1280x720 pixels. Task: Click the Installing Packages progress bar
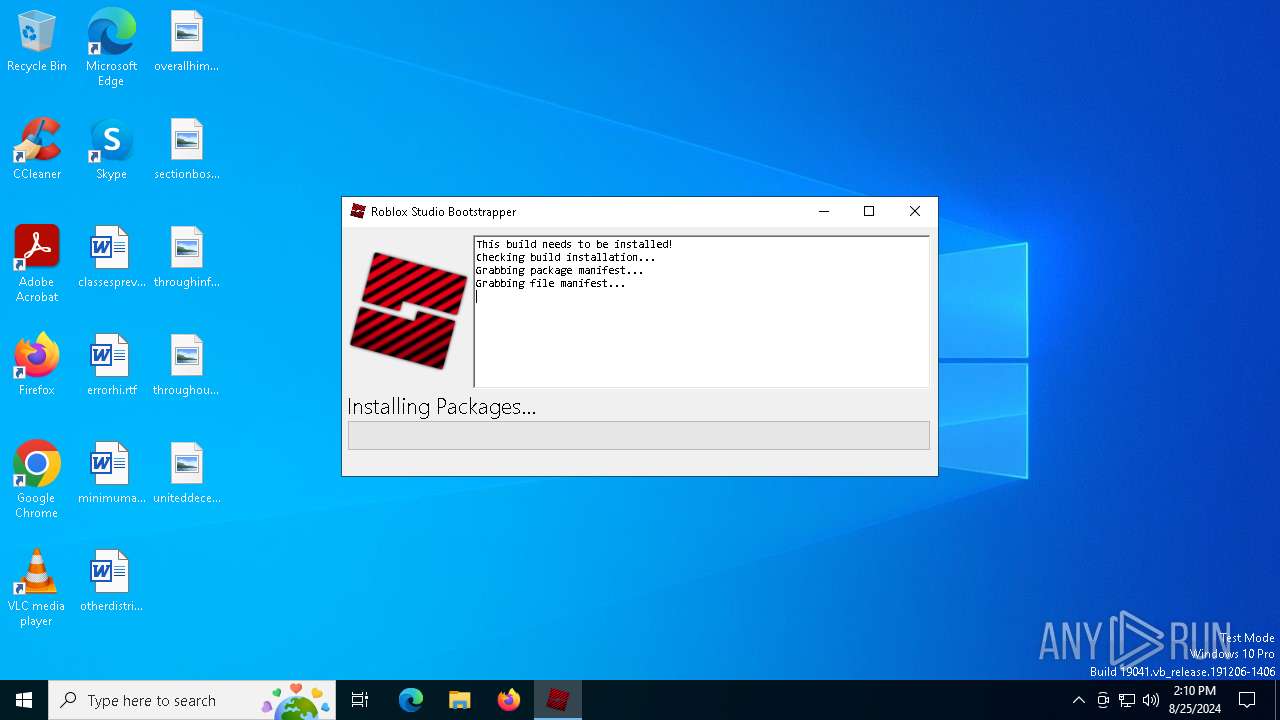639,435
